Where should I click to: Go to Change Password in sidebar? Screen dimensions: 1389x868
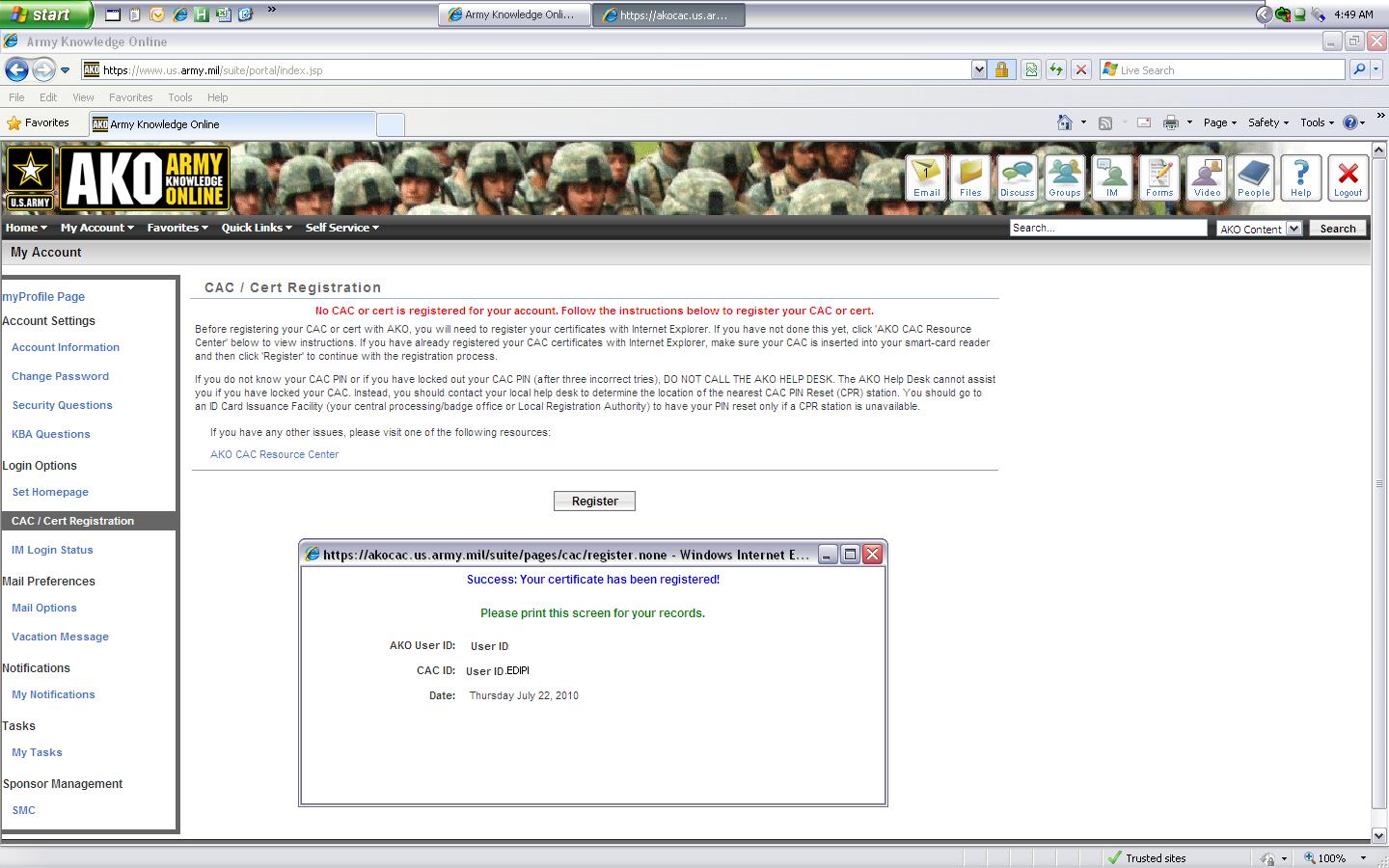pos(60,376)
